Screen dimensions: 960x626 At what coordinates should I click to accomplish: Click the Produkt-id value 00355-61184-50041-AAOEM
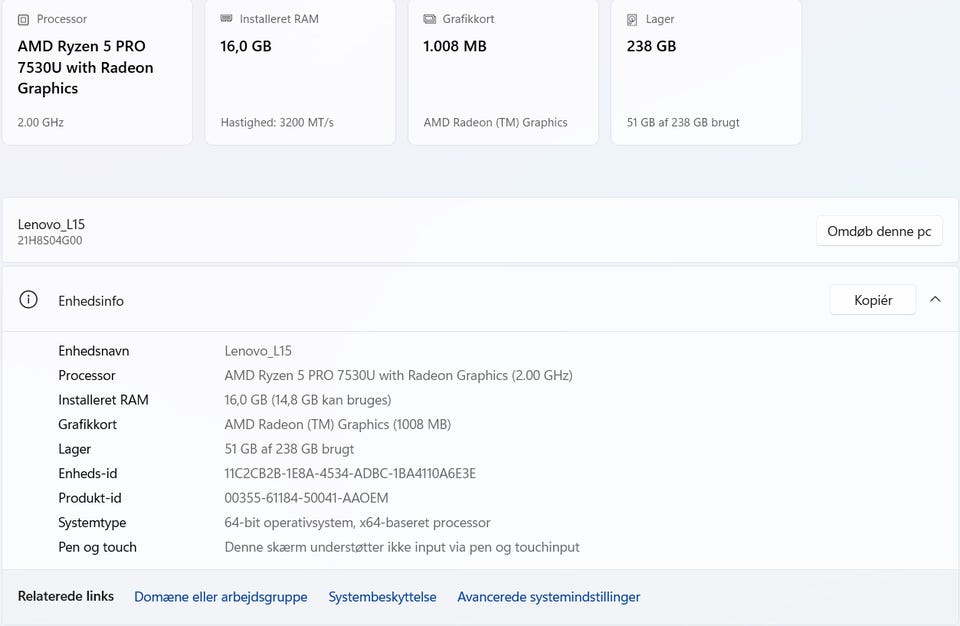[306, 498]
